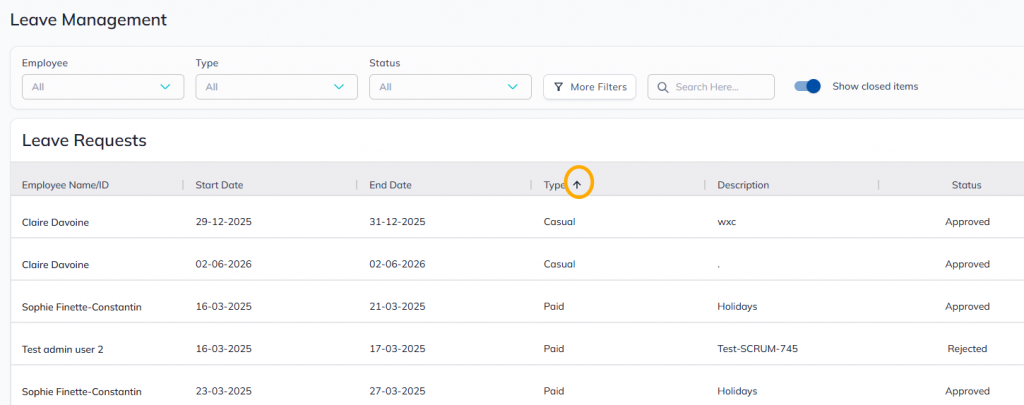Image resolution: width=1024 pixels, height=405 pixels.
Task: Click end date 21-03-2025
Action: tap(397, 306)
